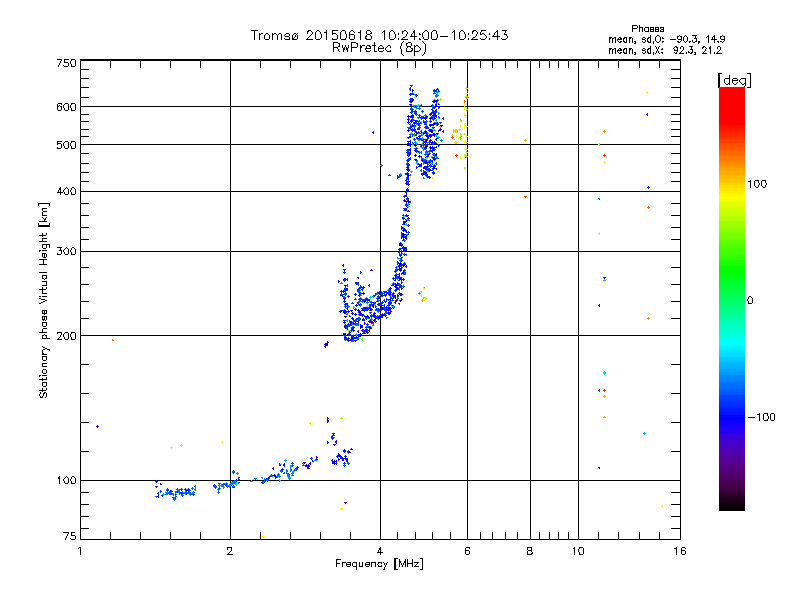Viewport: 800px width, 600px height.
Task: Click the y-axis tick '100'
Action: coord(67,481)
